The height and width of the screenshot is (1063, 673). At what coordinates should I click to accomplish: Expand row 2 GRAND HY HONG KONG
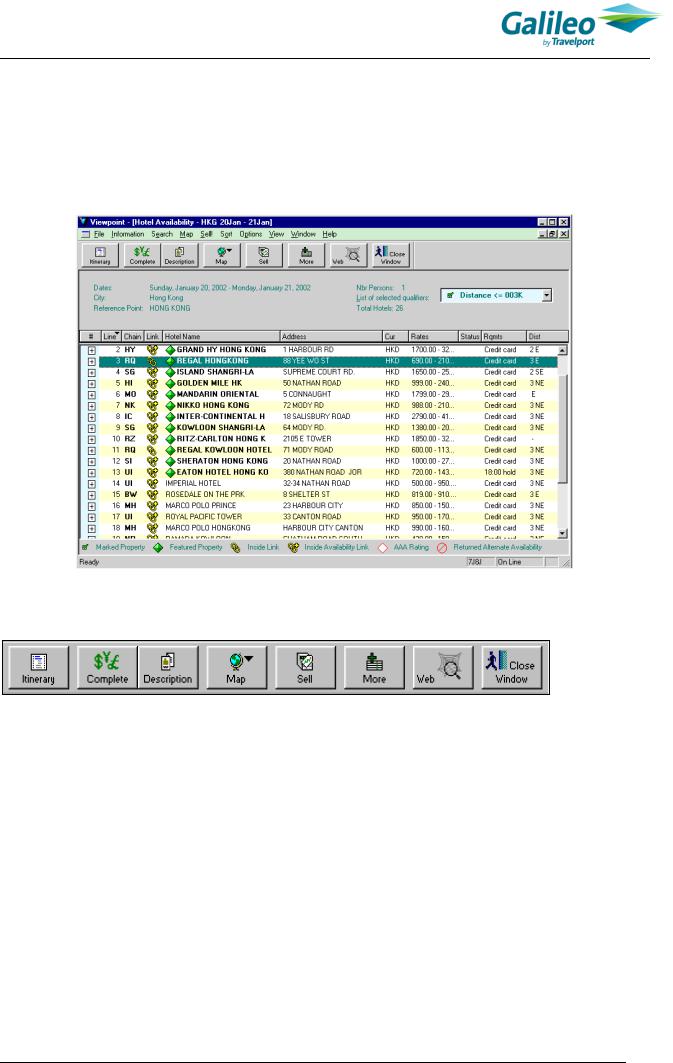coord(91,350)
